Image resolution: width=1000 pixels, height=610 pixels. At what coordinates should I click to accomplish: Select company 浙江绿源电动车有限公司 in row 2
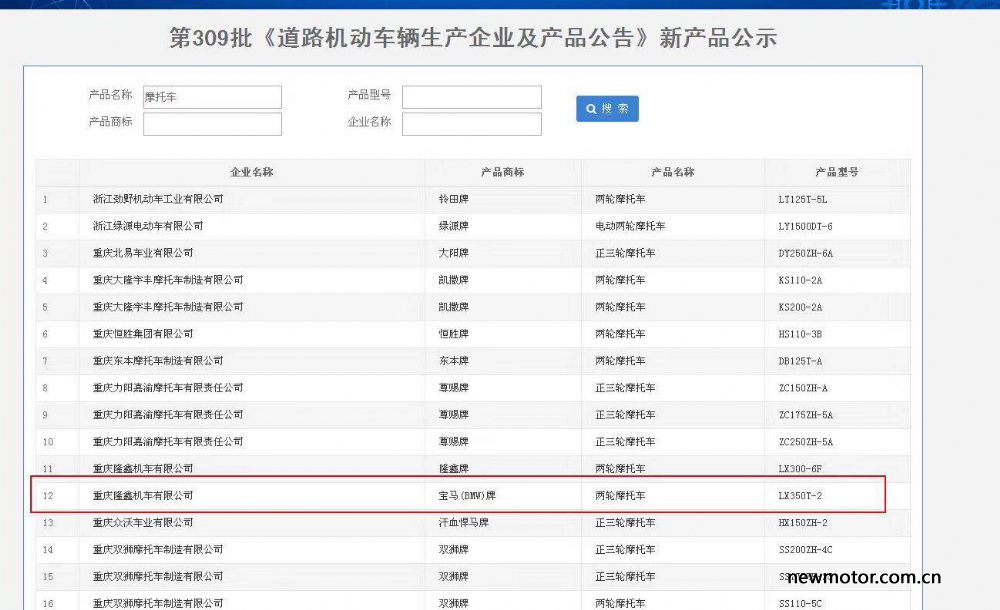click(x=148, y=226)
